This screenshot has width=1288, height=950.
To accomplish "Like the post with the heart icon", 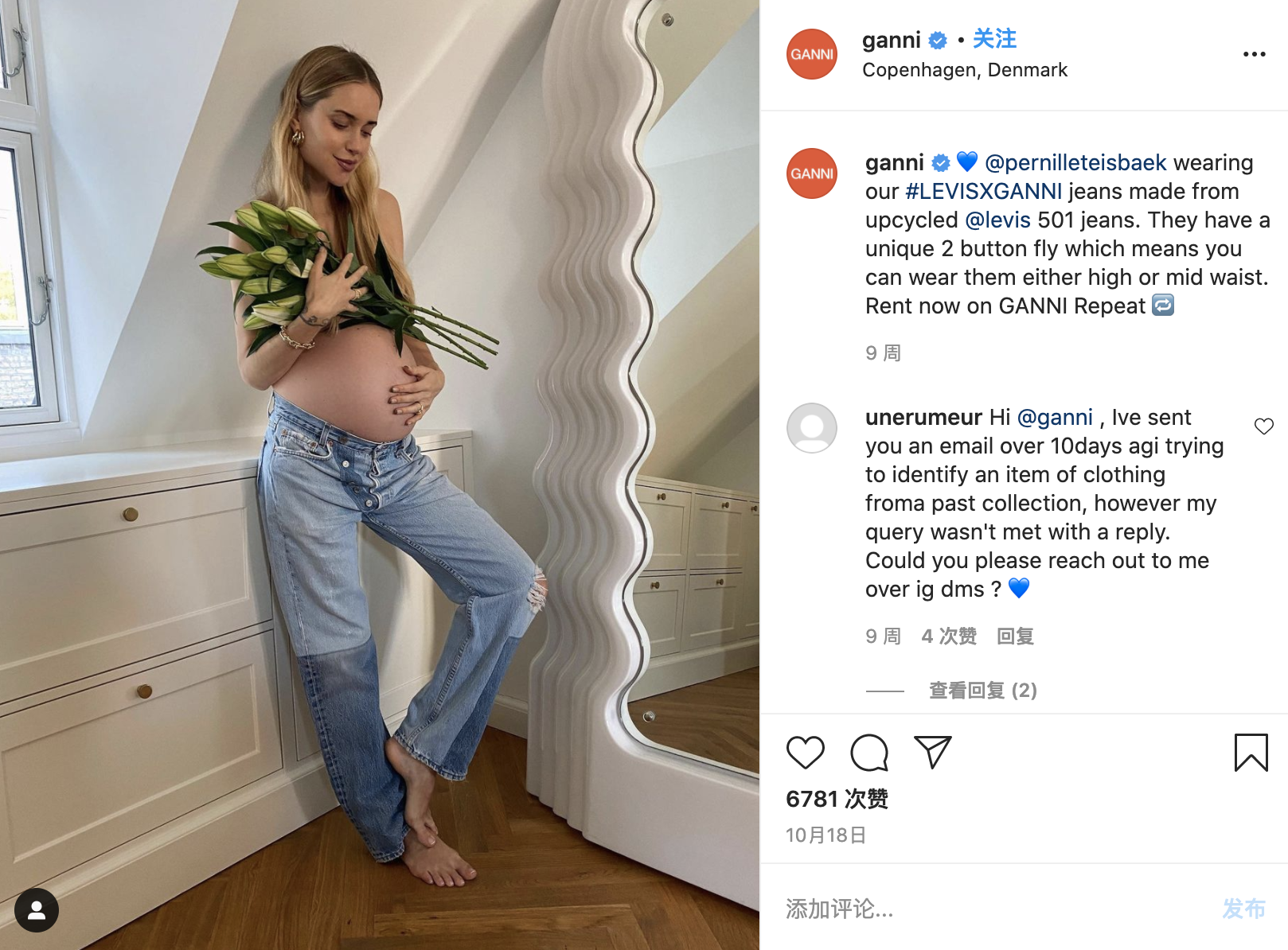I will 805,753.
